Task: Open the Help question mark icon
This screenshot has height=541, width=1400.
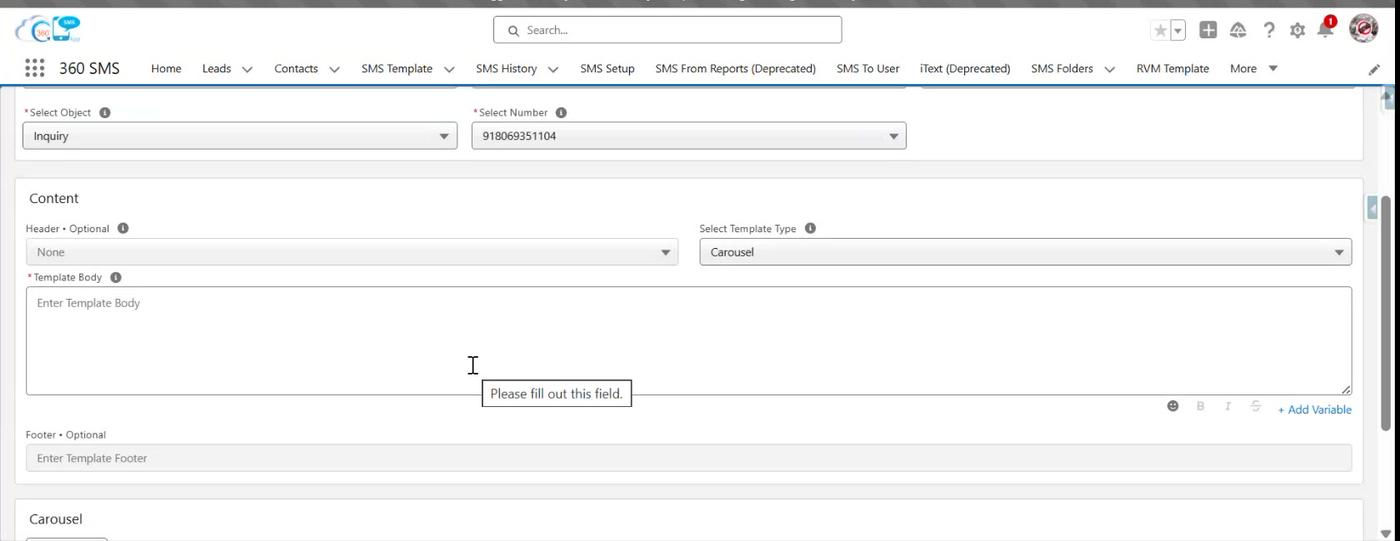Action: click(x=1269, y=30)
